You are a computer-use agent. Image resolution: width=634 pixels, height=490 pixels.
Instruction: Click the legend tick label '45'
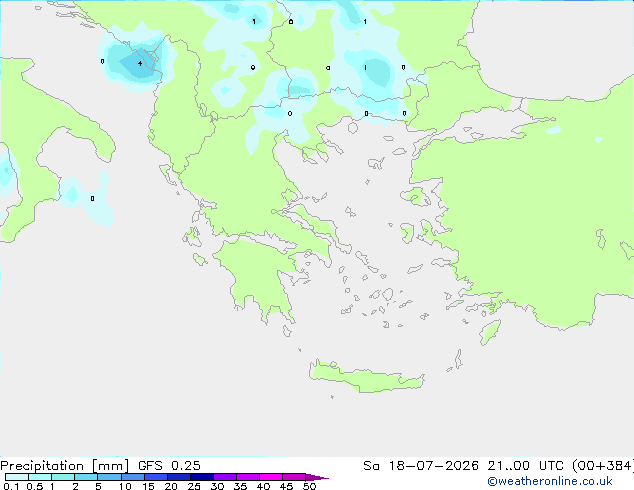[286, 486]
